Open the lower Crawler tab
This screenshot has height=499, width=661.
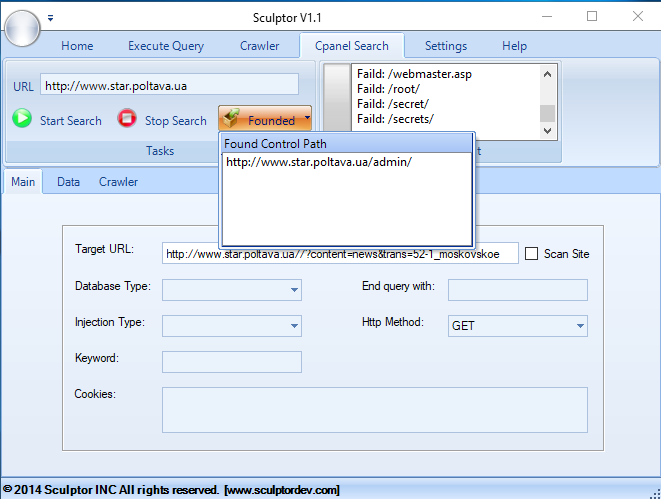tap(118, 182)
